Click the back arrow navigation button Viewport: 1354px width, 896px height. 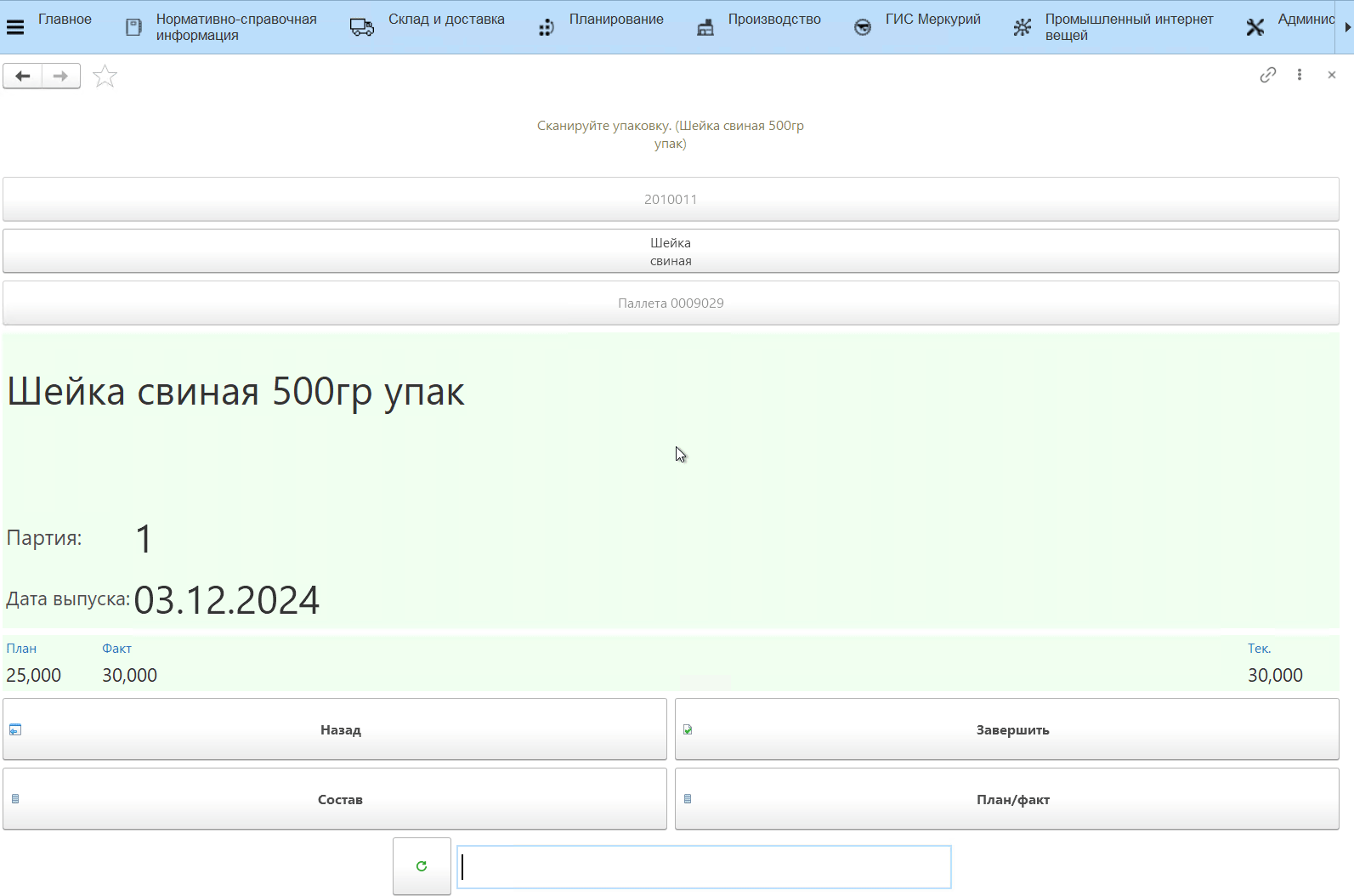23,77
